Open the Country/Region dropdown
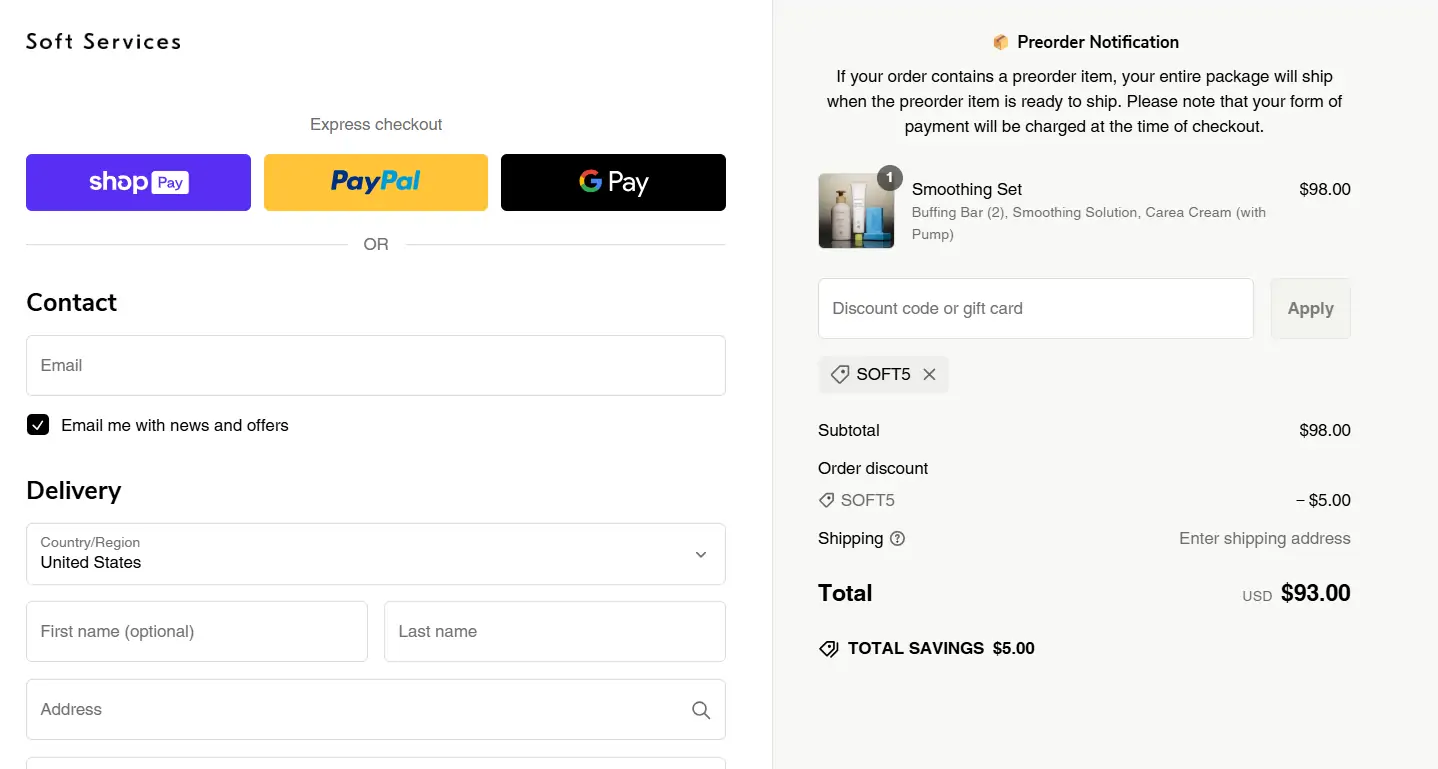The height and width of the screenshot is (769, 1438). pyautogui.click(x=375, y=554)
